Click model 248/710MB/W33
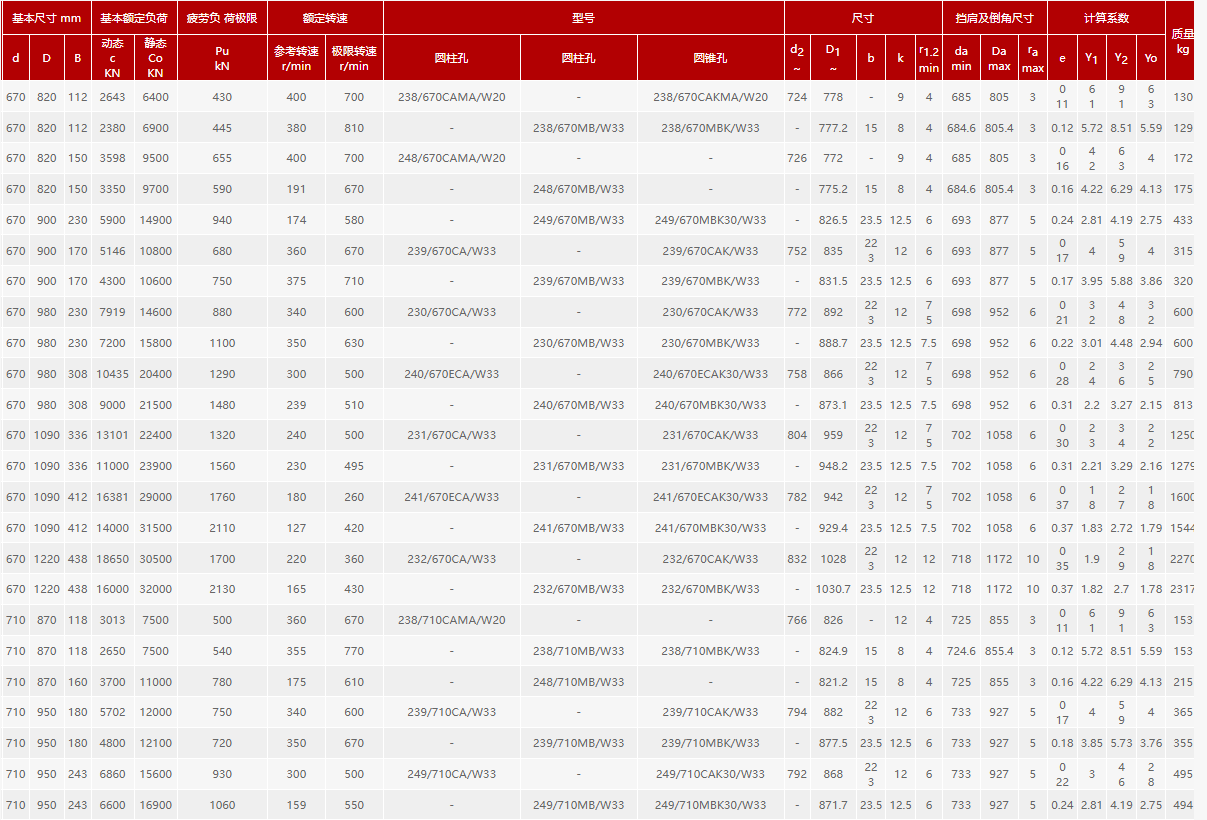 point(578,682)
